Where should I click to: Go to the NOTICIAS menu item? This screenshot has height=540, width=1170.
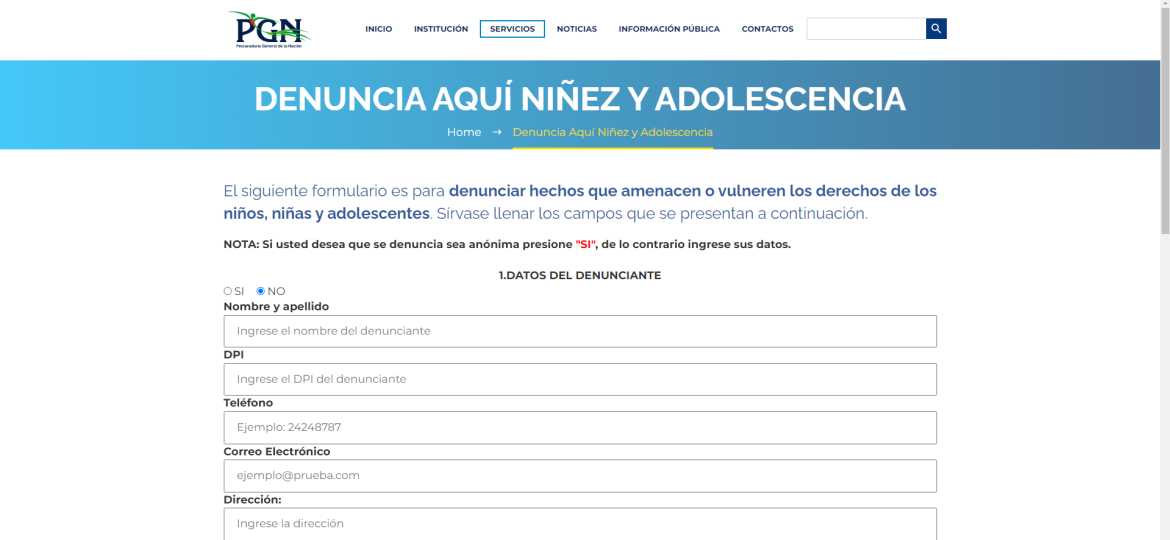(576, 29)
